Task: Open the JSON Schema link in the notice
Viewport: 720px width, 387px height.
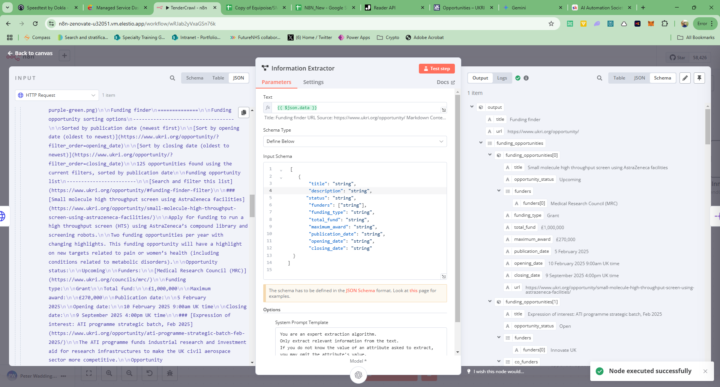Action: click(360, 291)
